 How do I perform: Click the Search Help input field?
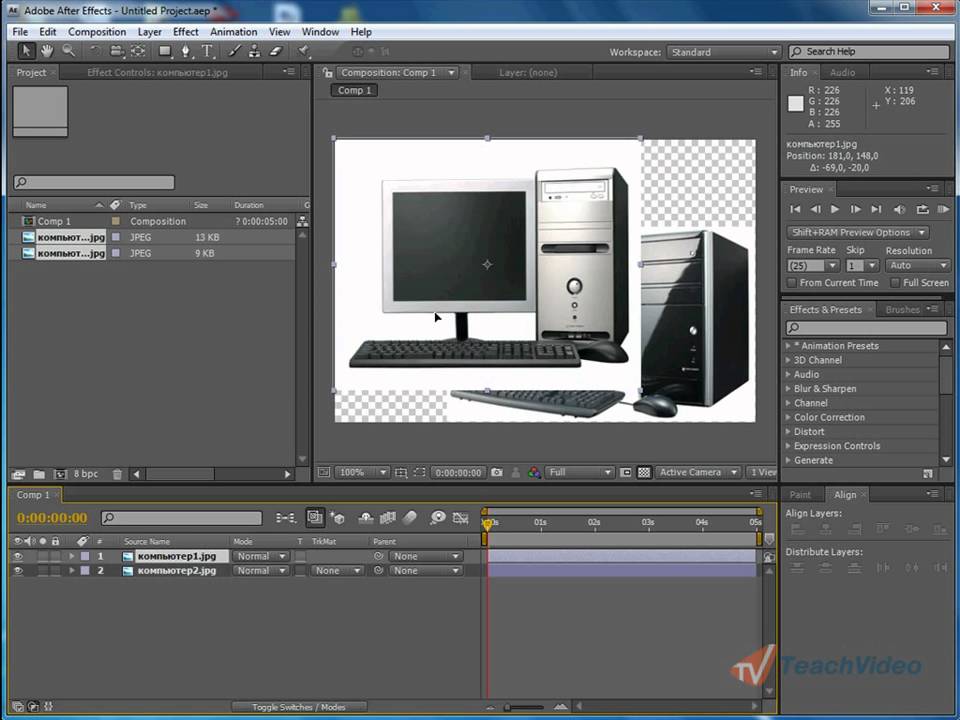click(x=870, y=52)
